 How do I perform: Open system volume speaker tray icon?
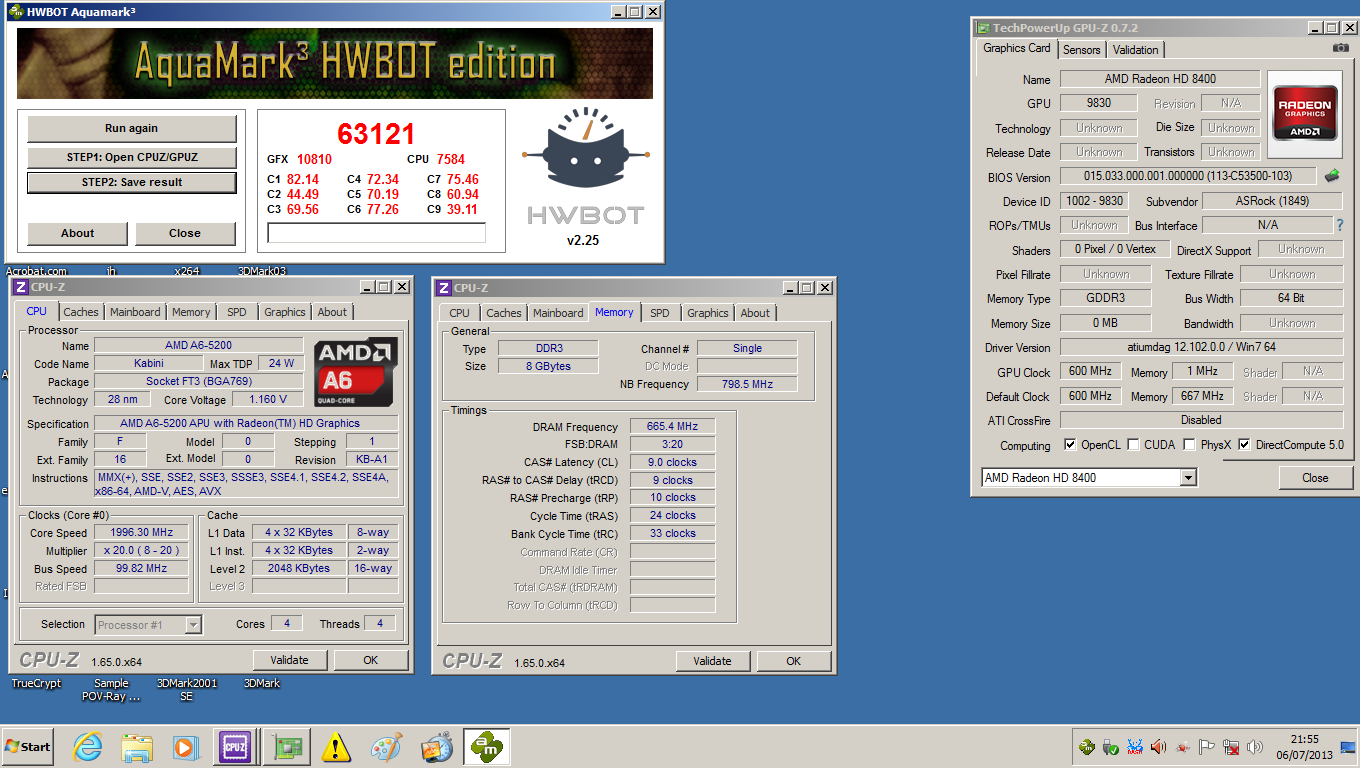1256,747
